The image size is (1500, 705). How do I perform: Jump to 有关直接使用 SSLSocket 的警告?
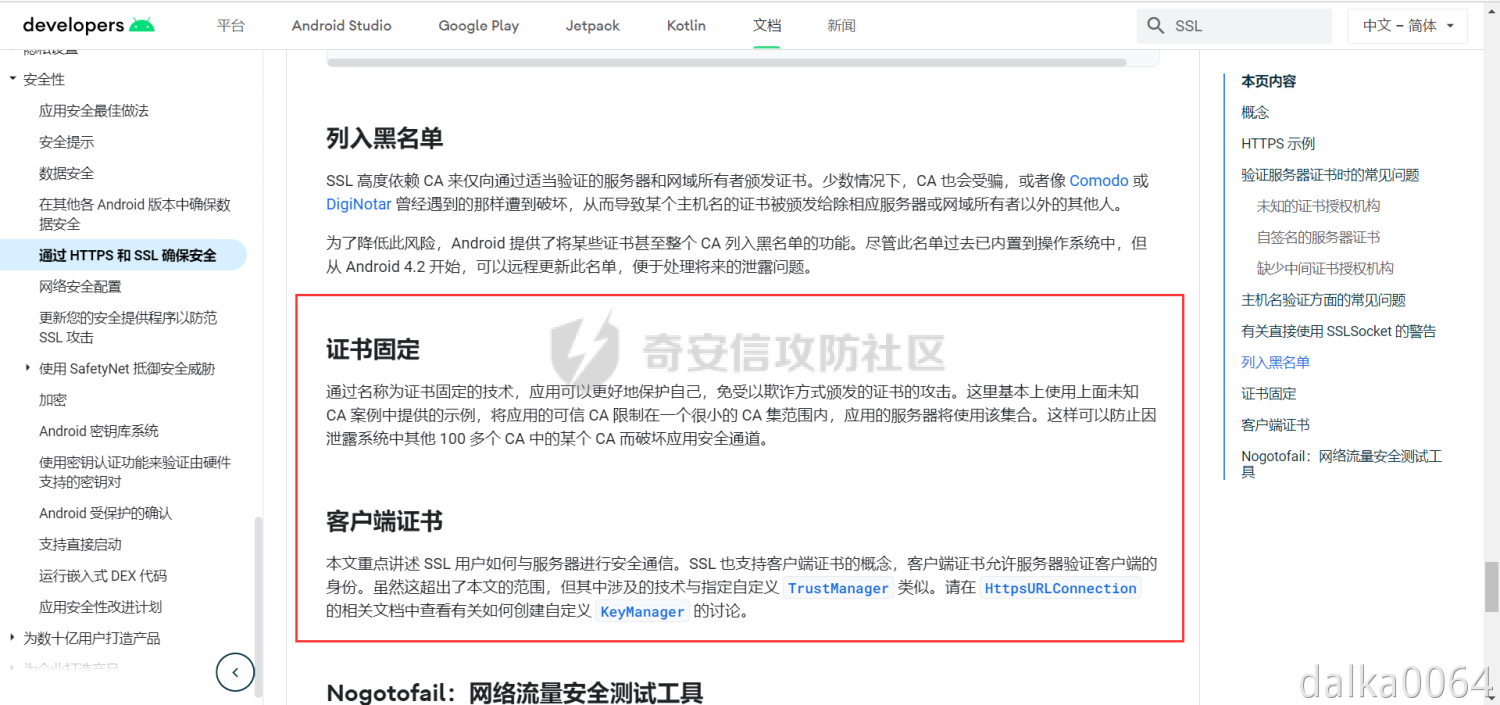pos(1339,331)
